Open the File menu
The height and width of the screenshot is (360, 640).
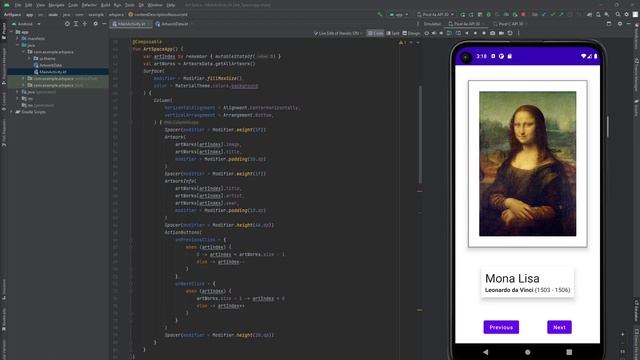18,5
